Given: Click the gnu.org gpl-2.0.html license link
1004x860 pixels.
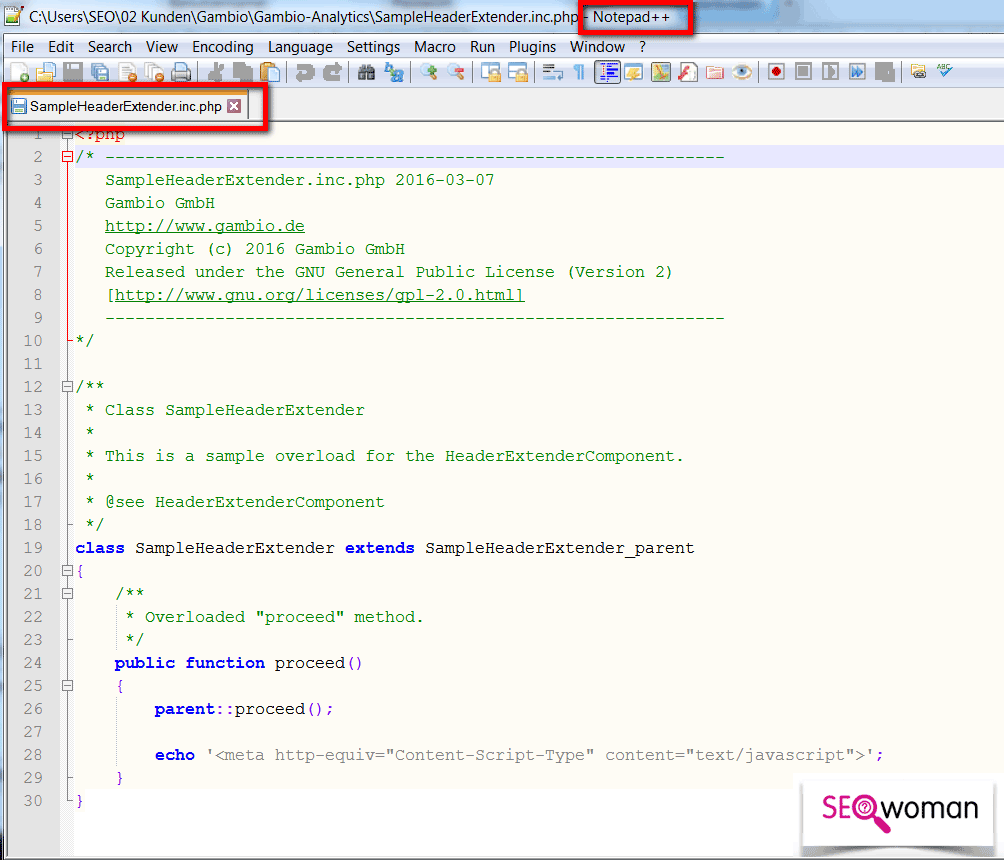Looking at the screenshot, I should tap(316, 295).
